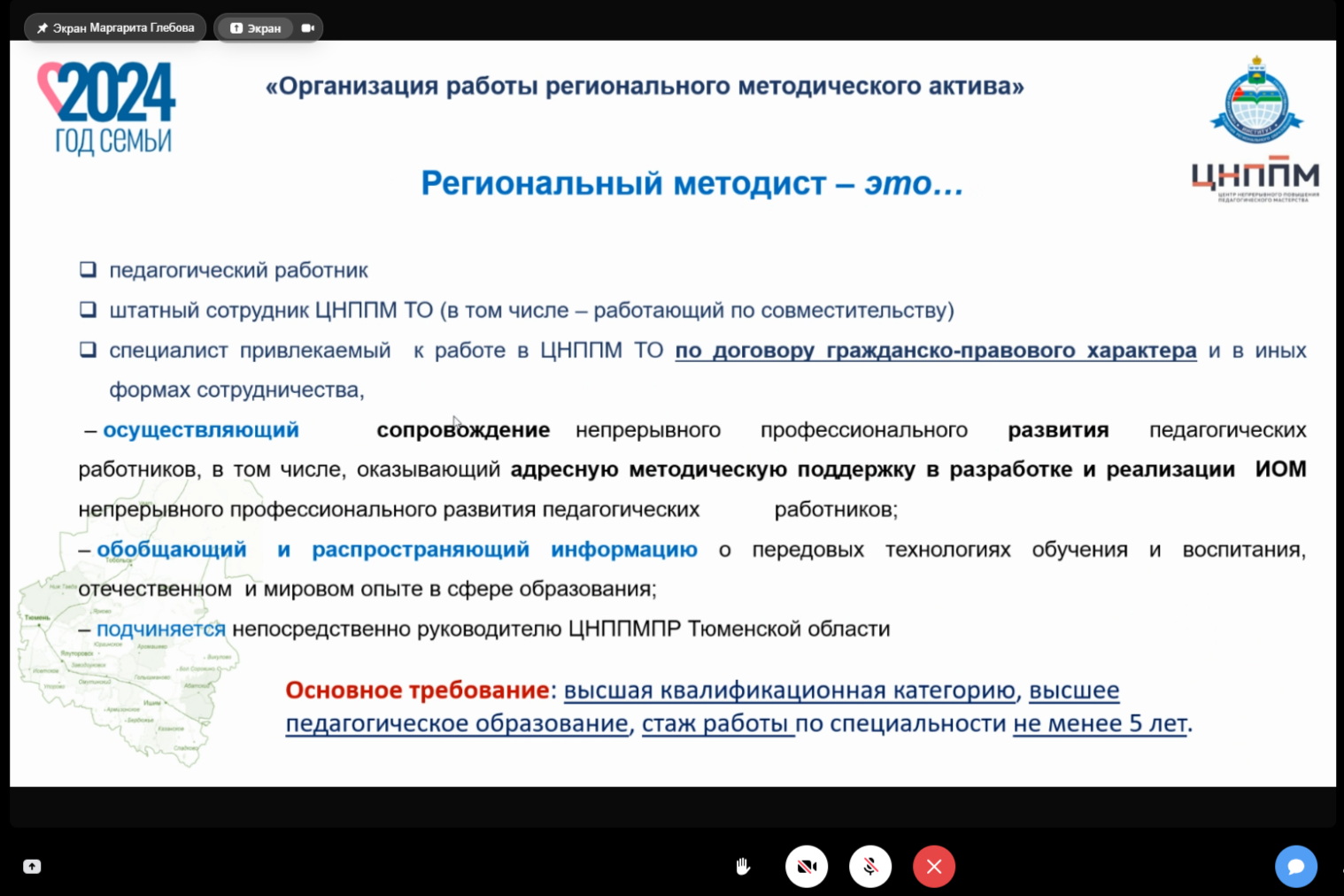Click the share screen icon at bottom left
The image size is (1344, 896).
tap(32, 867)
